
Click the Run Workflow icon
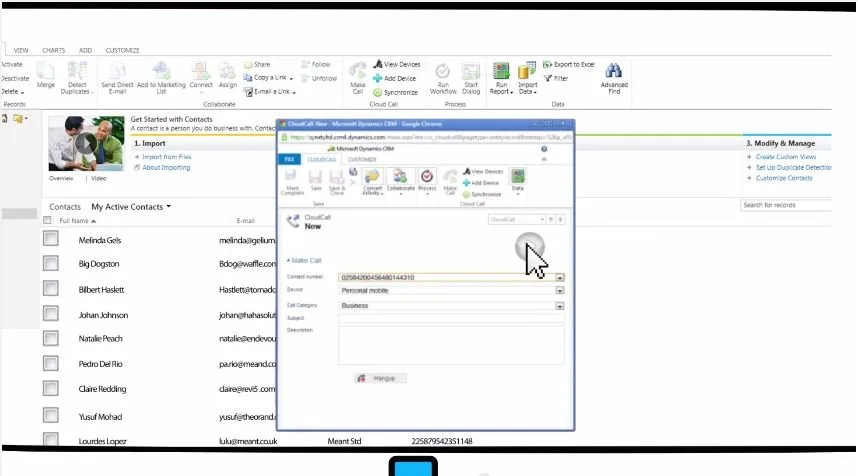tap(443, 78)
